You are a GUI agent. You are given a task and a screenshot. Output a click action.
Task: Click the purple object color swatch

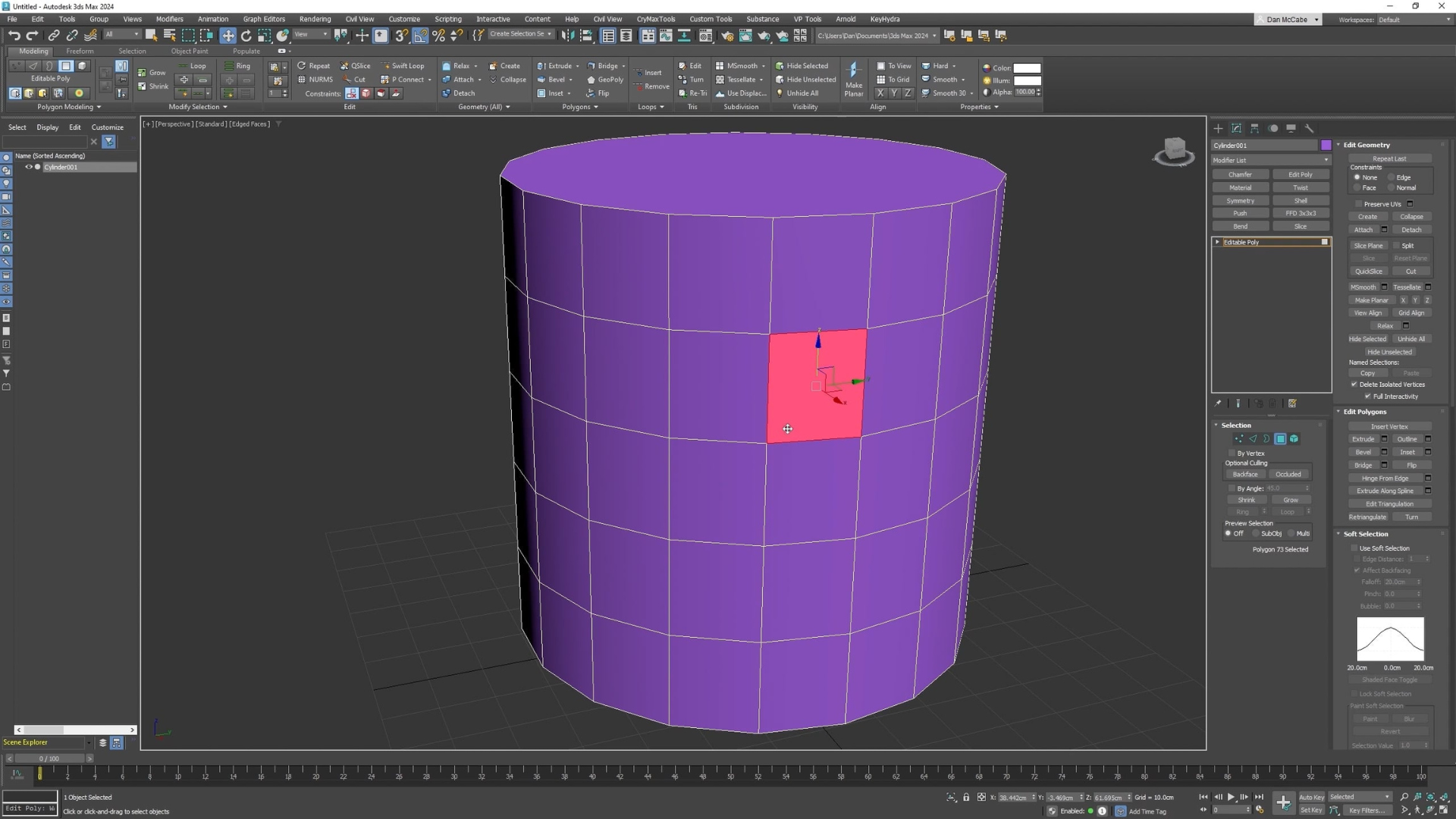click(x=1326, y=145)
